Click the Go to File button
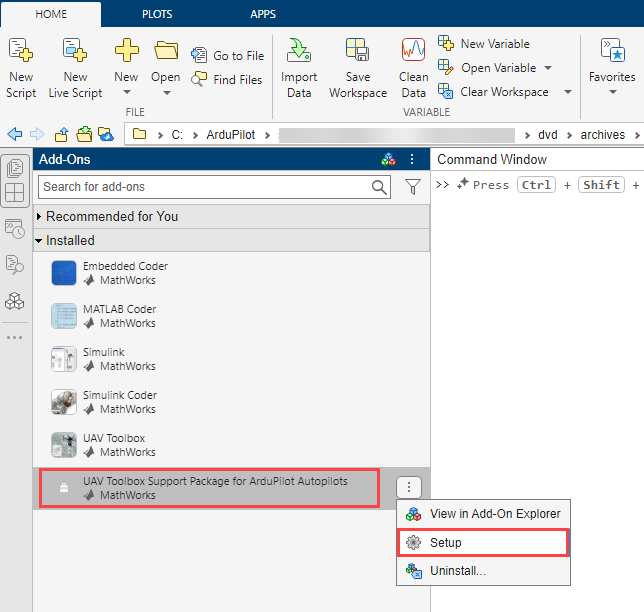 (x=227, y=56)
